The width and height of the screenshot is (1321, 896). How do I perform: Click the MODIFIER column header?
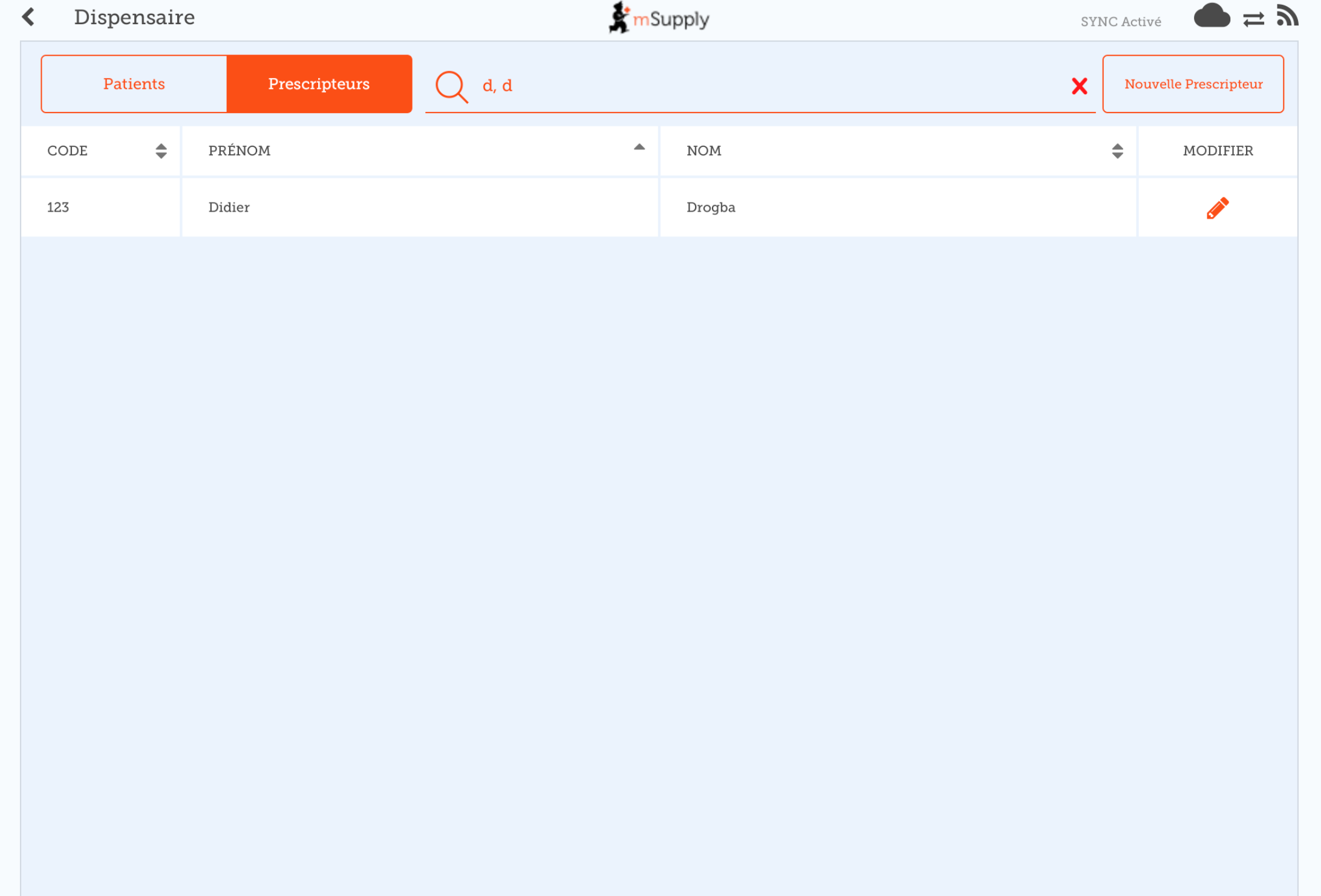1218,151
